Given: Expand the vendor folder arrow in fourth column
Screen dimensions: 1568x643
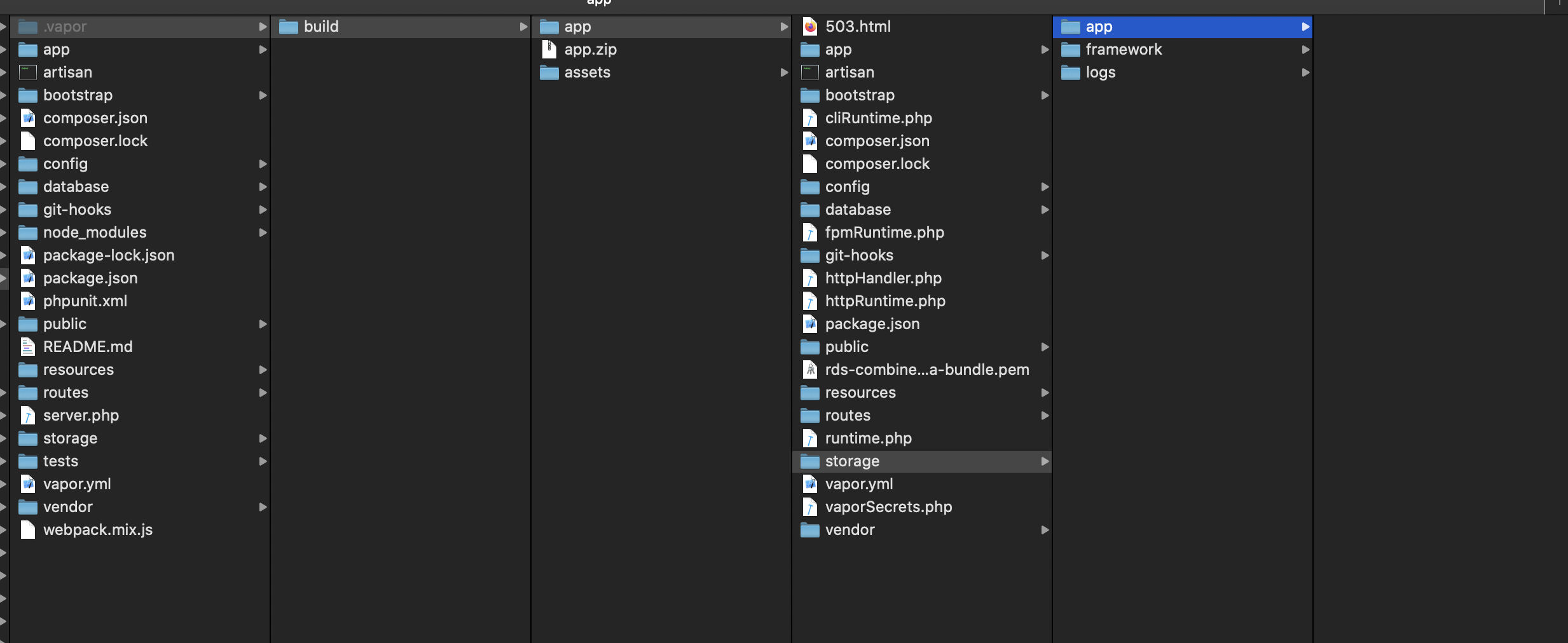Looking at the screenshot, I should (x=1045, y=530).
